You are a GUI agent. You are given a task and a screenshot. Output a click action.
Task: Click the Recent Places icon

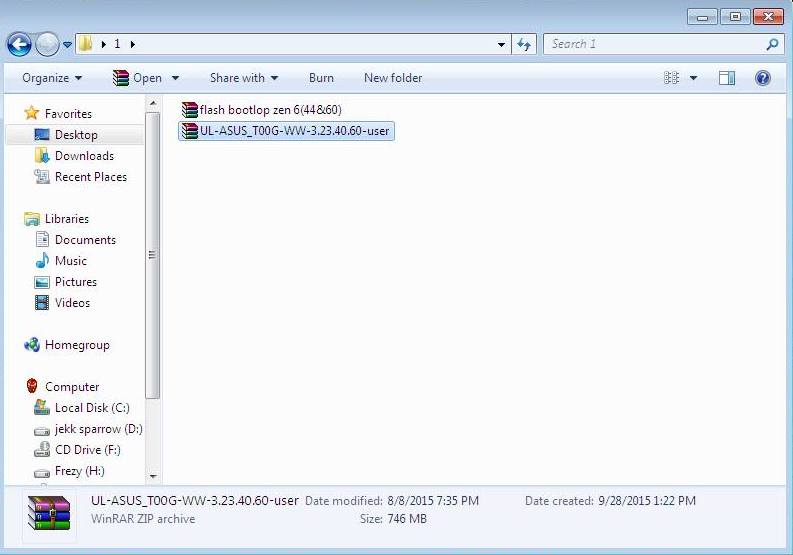tap(42, 177)
